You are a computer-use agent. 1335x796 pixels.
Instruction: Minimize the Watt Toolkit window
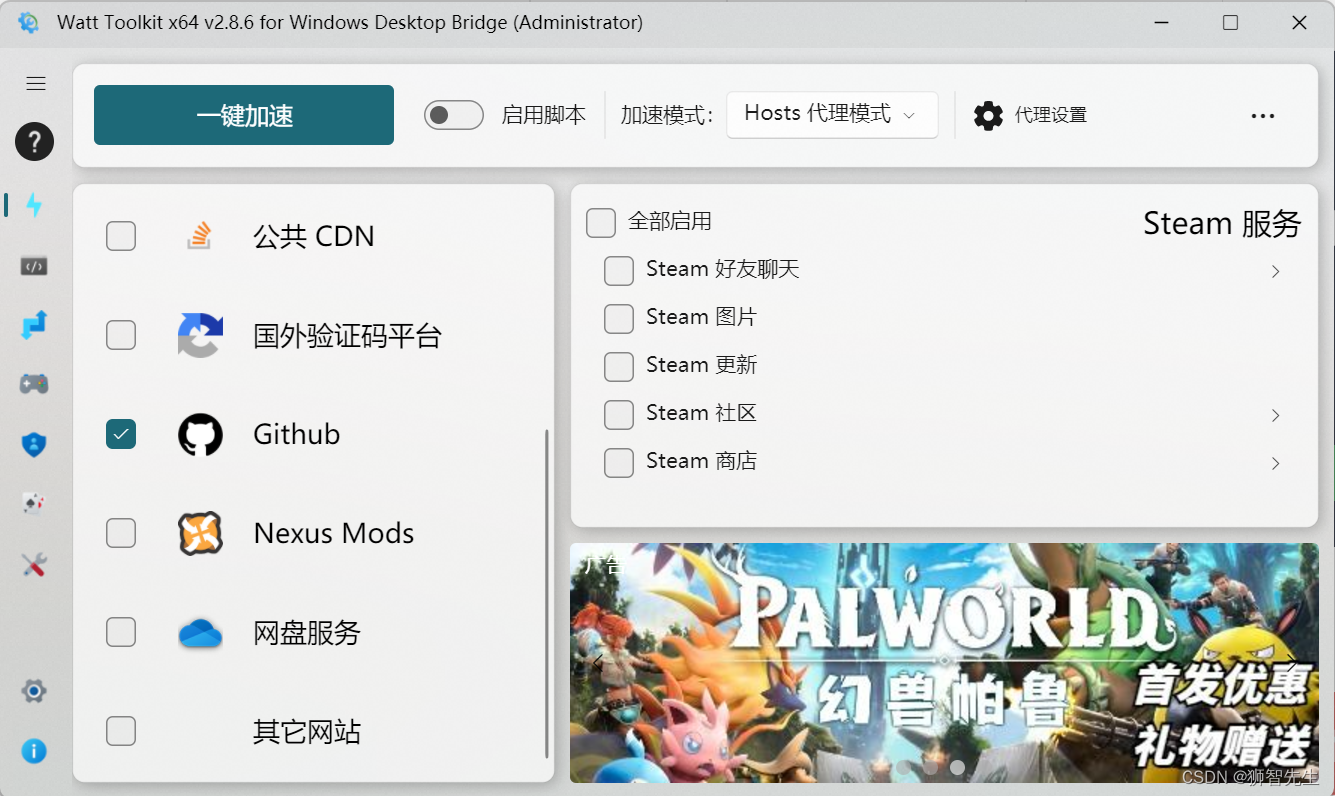(x=1162, y=22)
